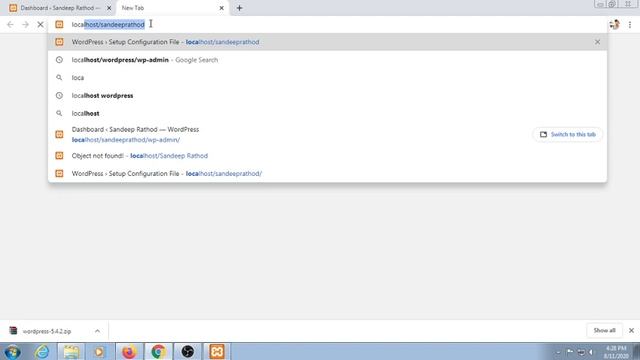Switch to Dashboard Sandeep Rathod tab
The height and width of the screenshot is (360, 640).
tap(59, 8)
